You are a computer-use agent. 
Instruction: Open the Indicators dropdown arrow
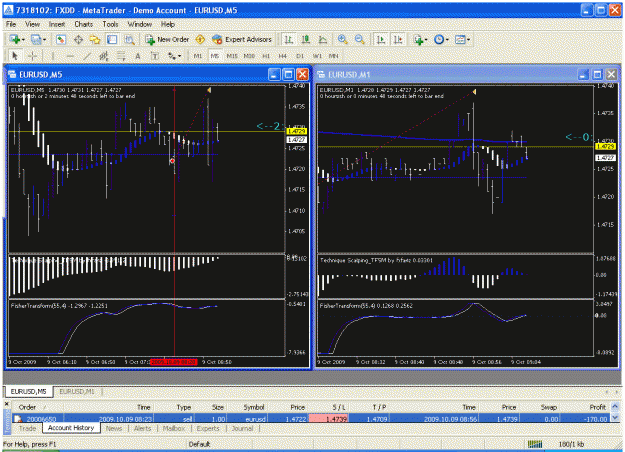click(426, 40)
